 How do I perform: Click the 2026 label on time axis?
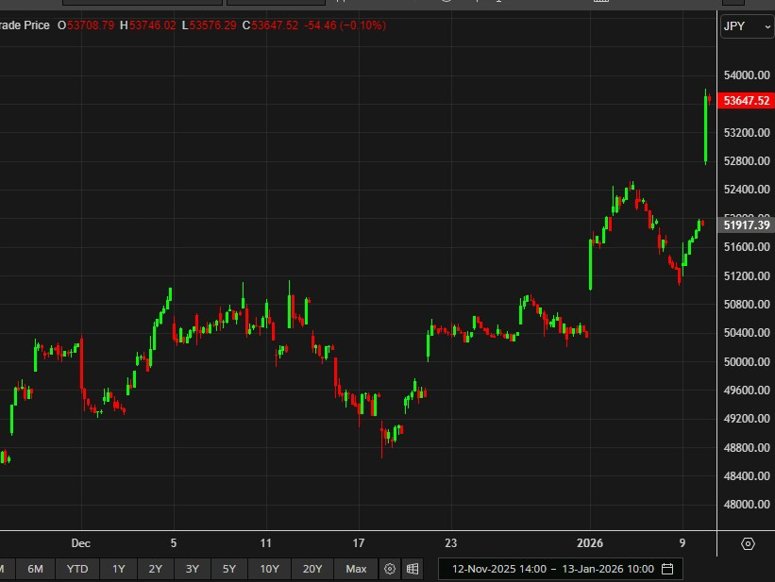tap(590, 543)
